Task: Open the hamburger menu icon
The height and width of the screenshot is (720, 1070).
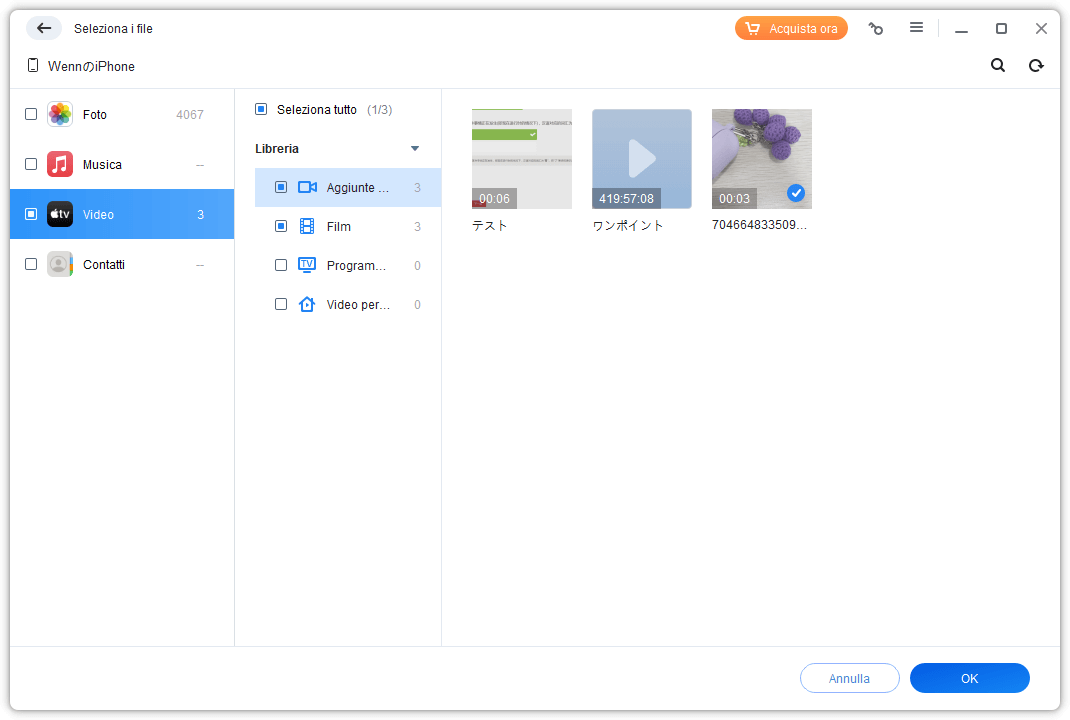Action: (x=916, y=28)
